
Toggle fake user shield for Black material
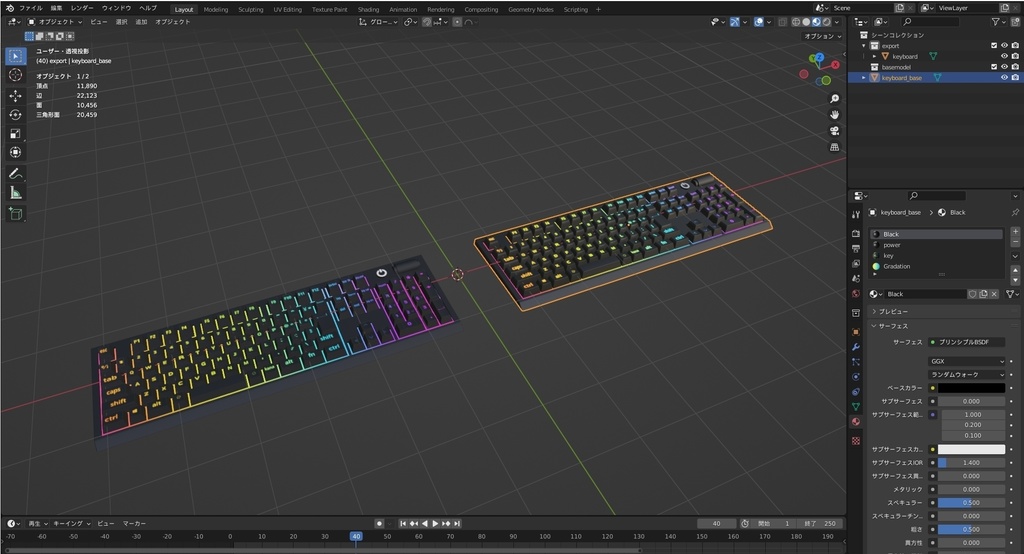972,294
